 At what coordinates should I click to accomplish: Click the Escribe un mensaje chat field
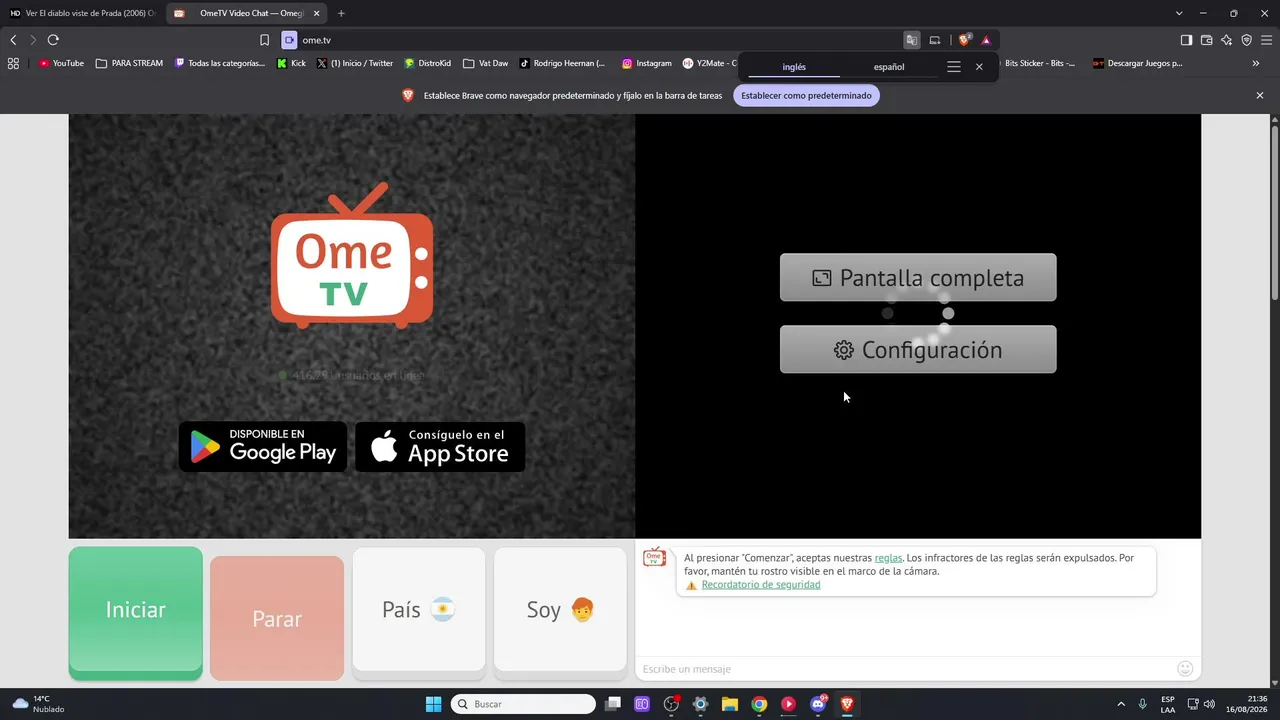[x=905, y=669]
